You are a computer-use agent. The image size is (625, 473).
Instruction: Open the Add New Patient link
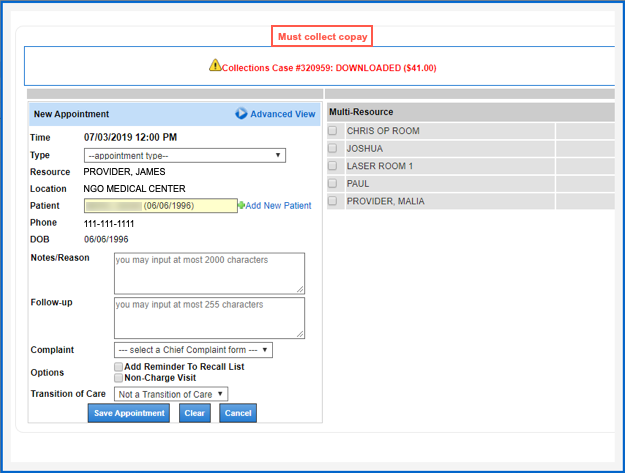coord(279,205)
